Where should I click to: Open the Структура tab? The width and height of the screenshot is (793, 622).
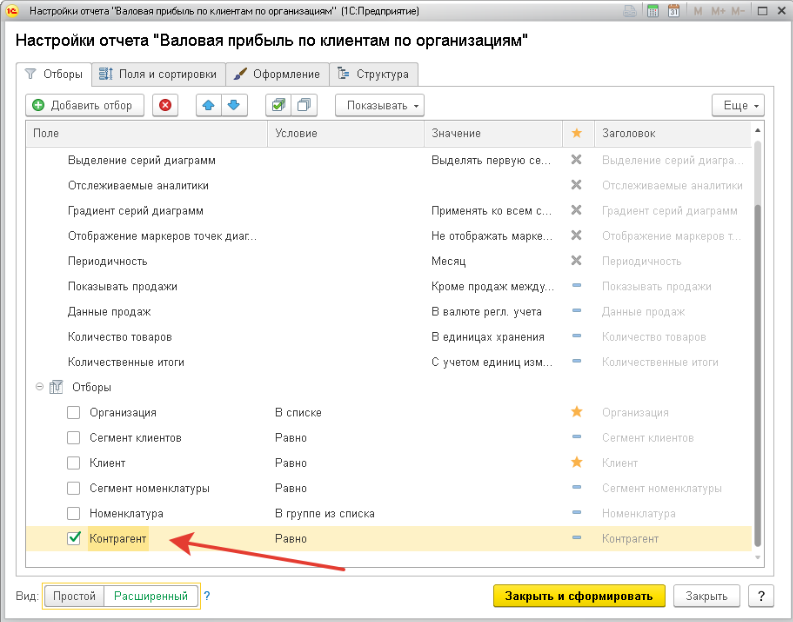pos(374,74)
